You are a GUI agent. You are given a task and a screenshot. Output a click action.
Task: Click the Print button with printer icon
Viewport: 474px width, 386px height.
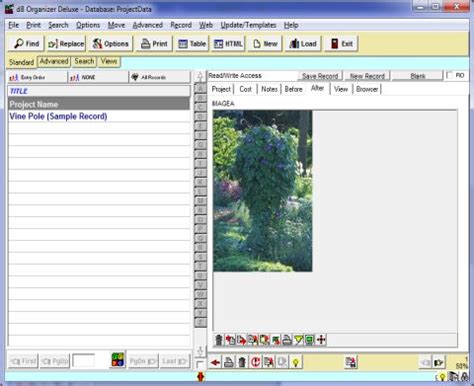pos(154,44)
